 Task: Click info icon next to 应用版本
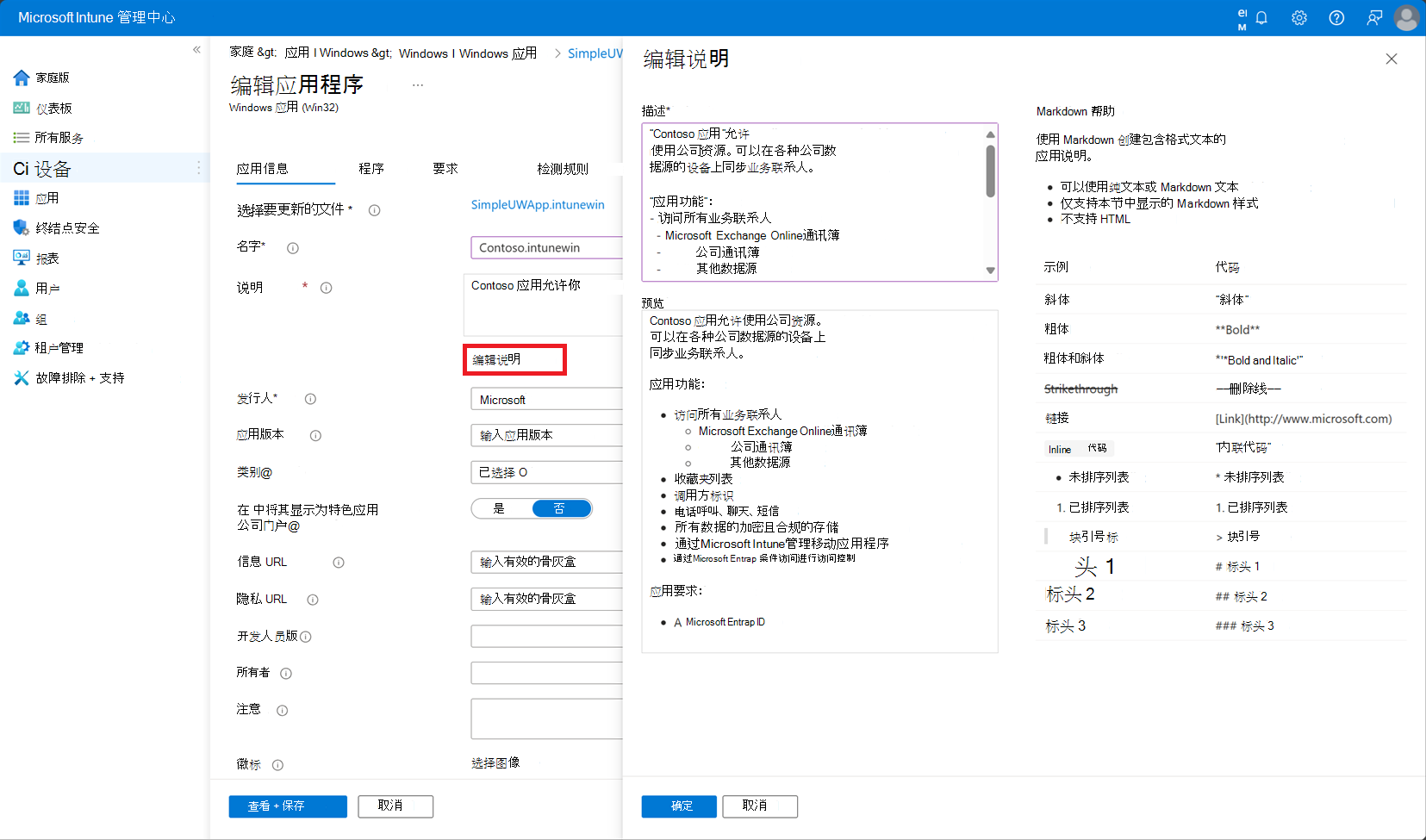point(315,435)
